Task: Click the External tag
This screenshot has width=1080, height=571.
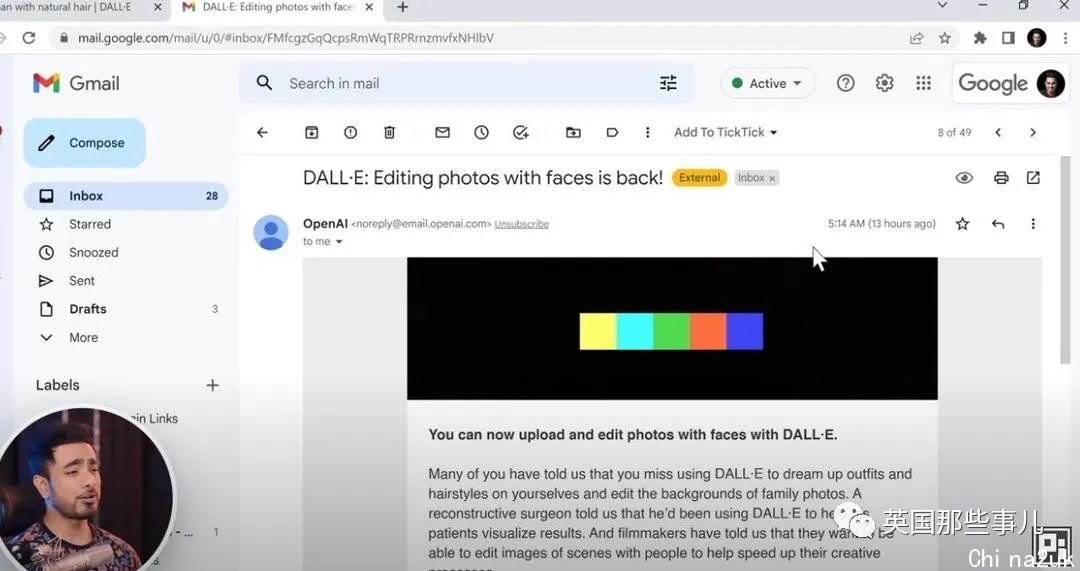Action: click(699, 178)
